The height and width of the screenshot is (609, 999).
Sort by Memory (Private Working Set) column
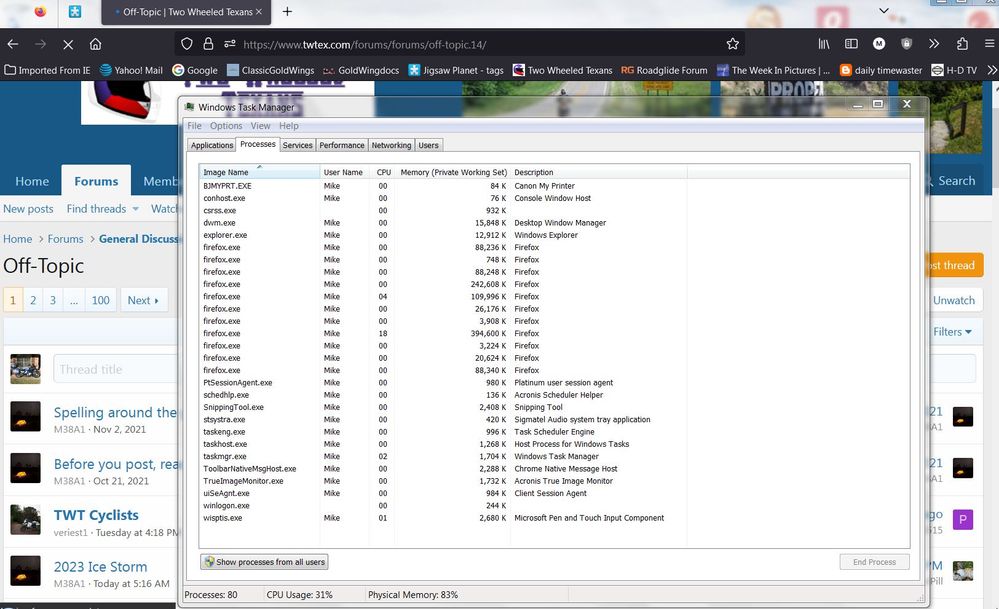click(x=453, y=172)
